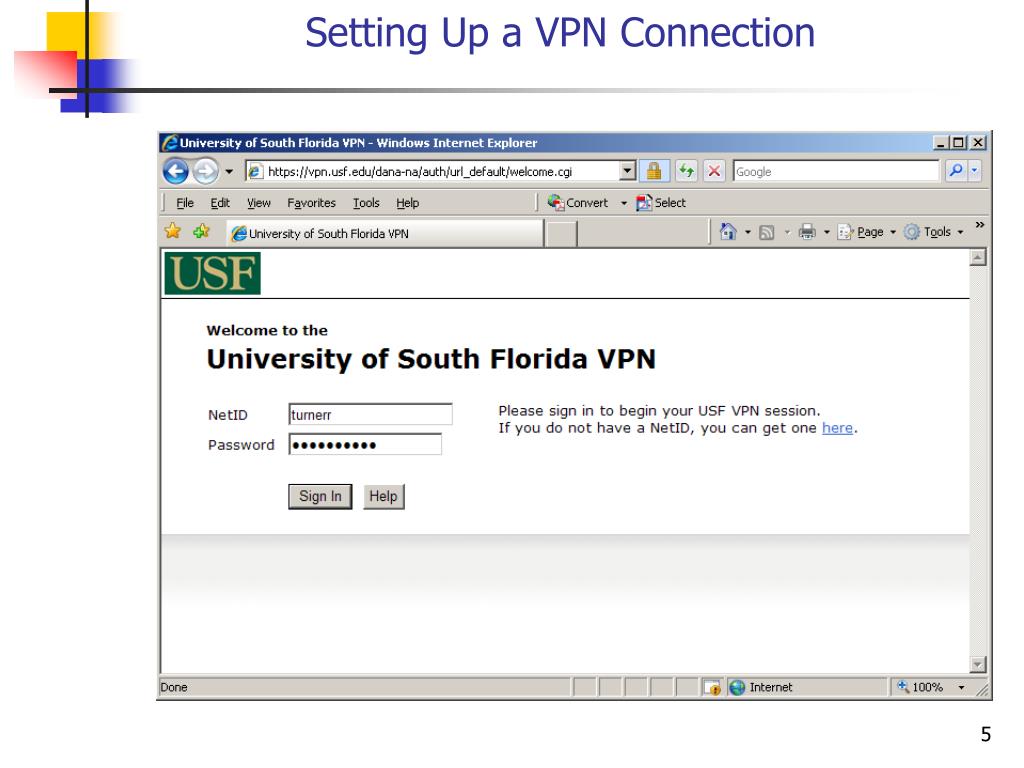Image resolution: width=1024 pixels, height=768 pixels.
Task: Open the Help menu
Action: coord(408,203)
